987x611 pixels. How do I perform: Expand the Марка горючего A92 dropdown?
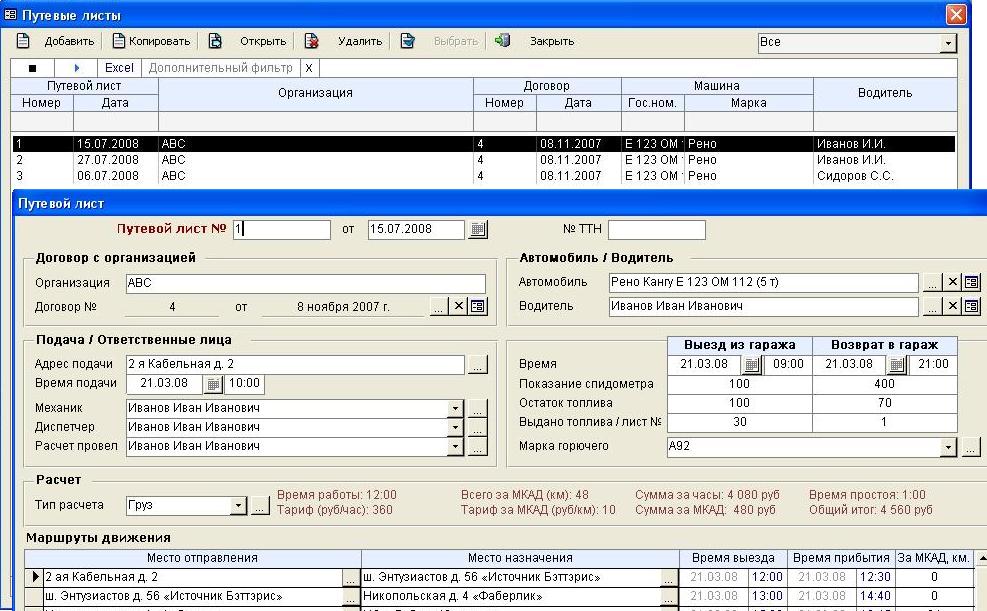(949, 447)
